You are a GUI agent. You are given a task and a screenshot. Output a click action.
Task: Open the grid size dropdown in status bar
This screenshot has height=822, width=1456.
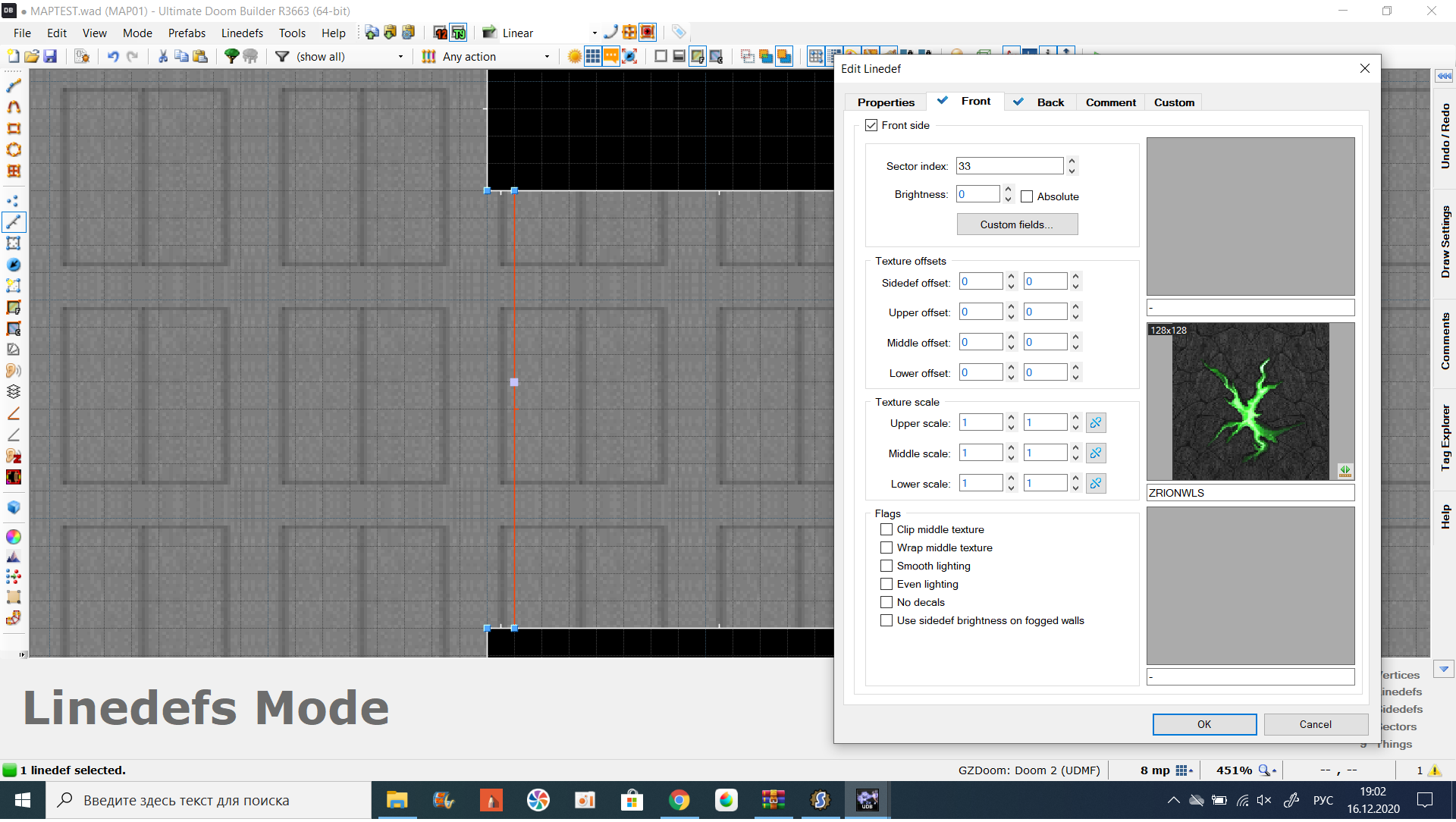(1185, 770)
